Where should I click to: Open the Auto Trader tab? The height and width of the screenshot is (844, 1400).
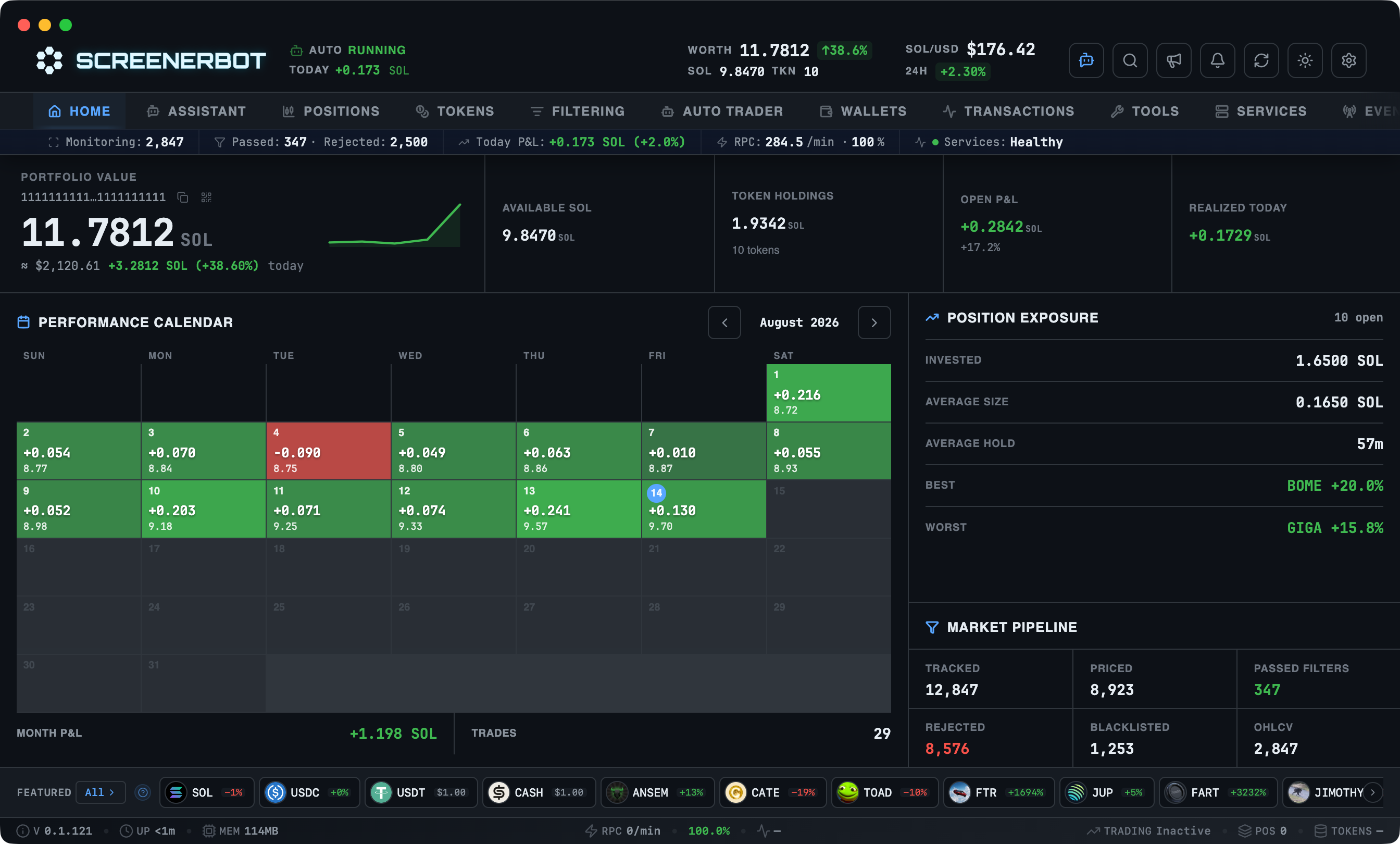721,111
